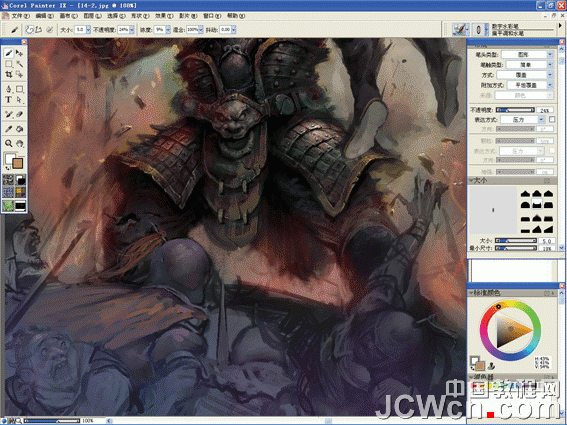The width and height of the screenshot is (567, 425).
Task: Open the 窗口 Window menu
Action: (x=212, y=16)
